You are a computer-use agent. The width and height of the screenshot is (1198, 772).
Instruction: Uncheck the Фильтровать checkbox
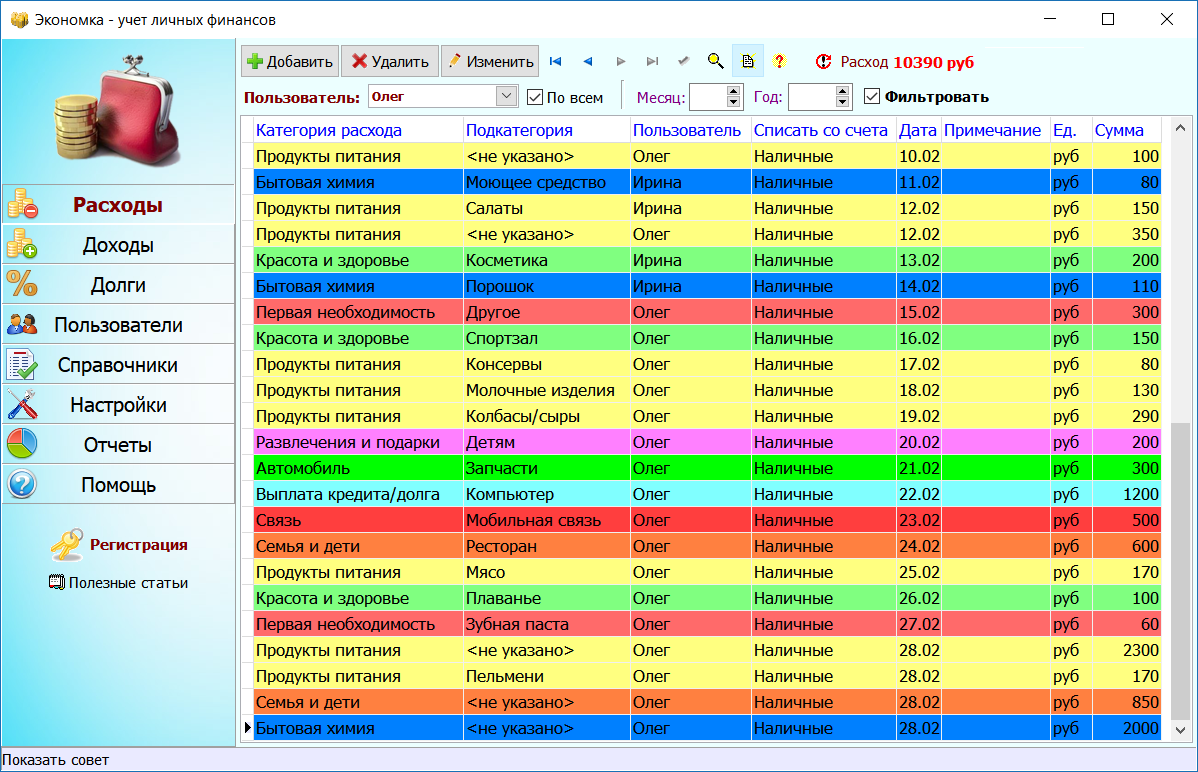[872, 97]
